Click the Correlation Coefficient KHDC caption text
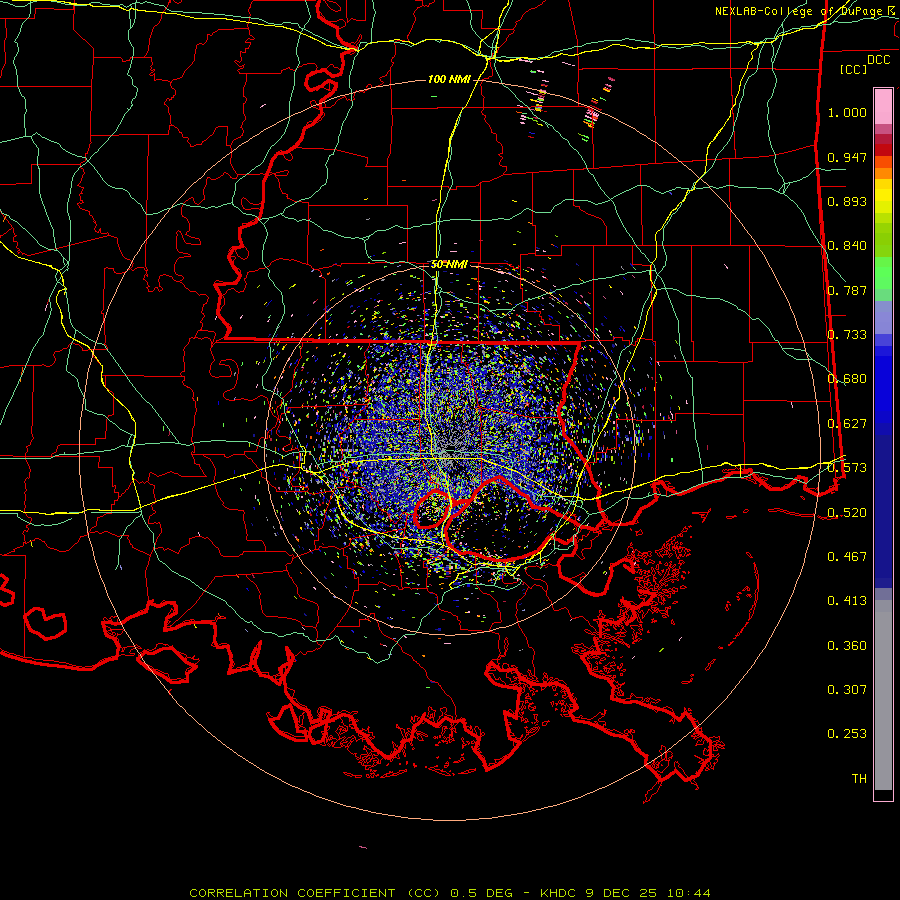 click(x=449, y=893)
